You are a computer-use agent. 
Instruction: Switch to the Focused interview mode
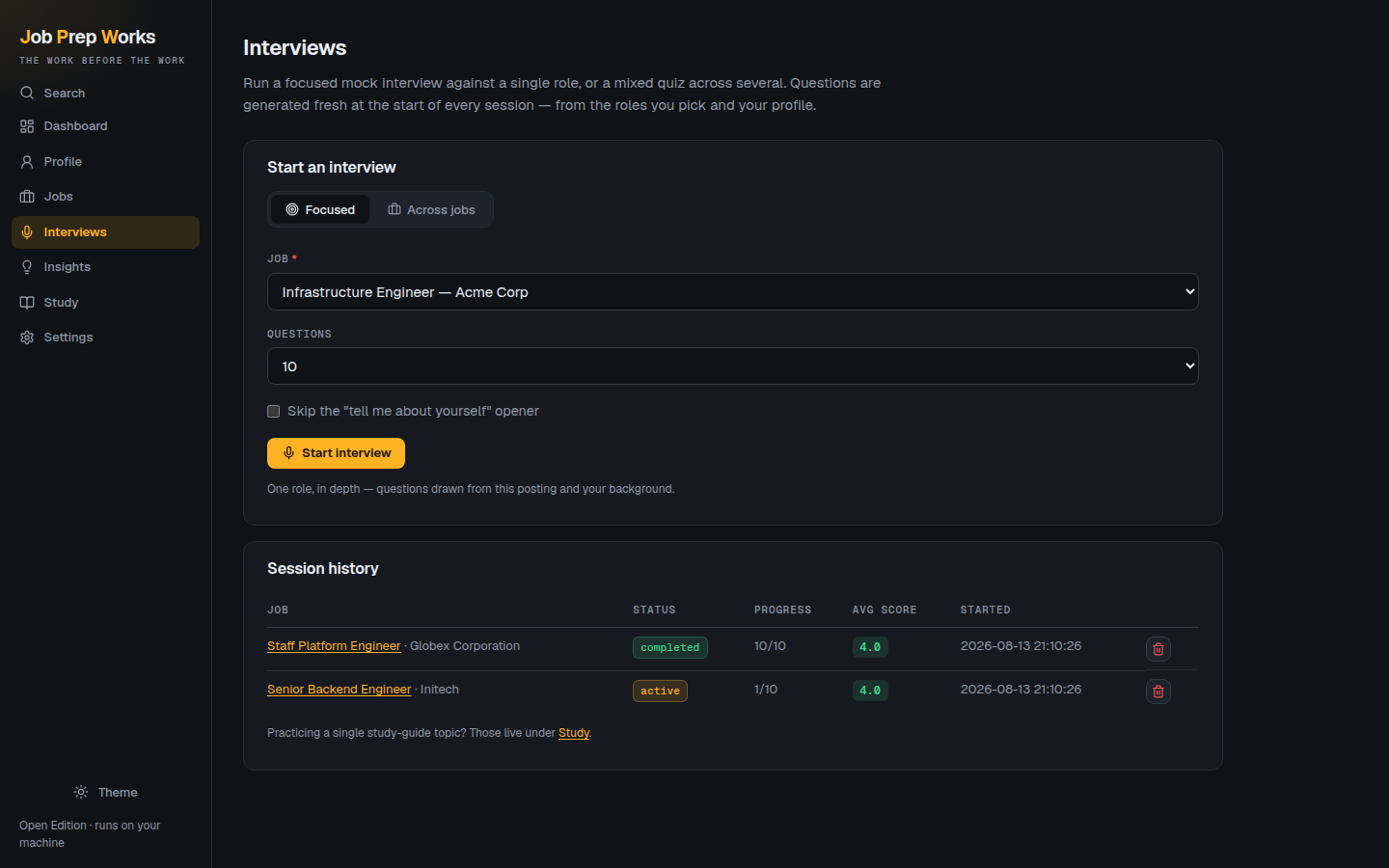(320, 209)
